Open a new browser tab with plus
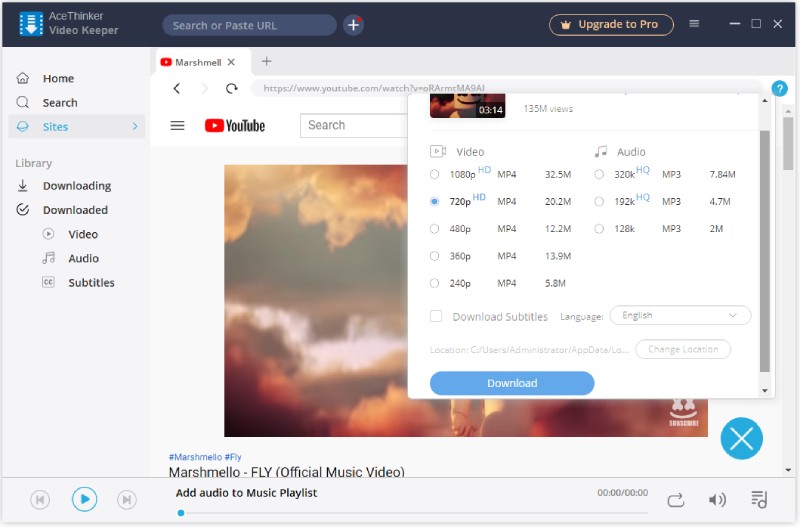 point(266,61)
